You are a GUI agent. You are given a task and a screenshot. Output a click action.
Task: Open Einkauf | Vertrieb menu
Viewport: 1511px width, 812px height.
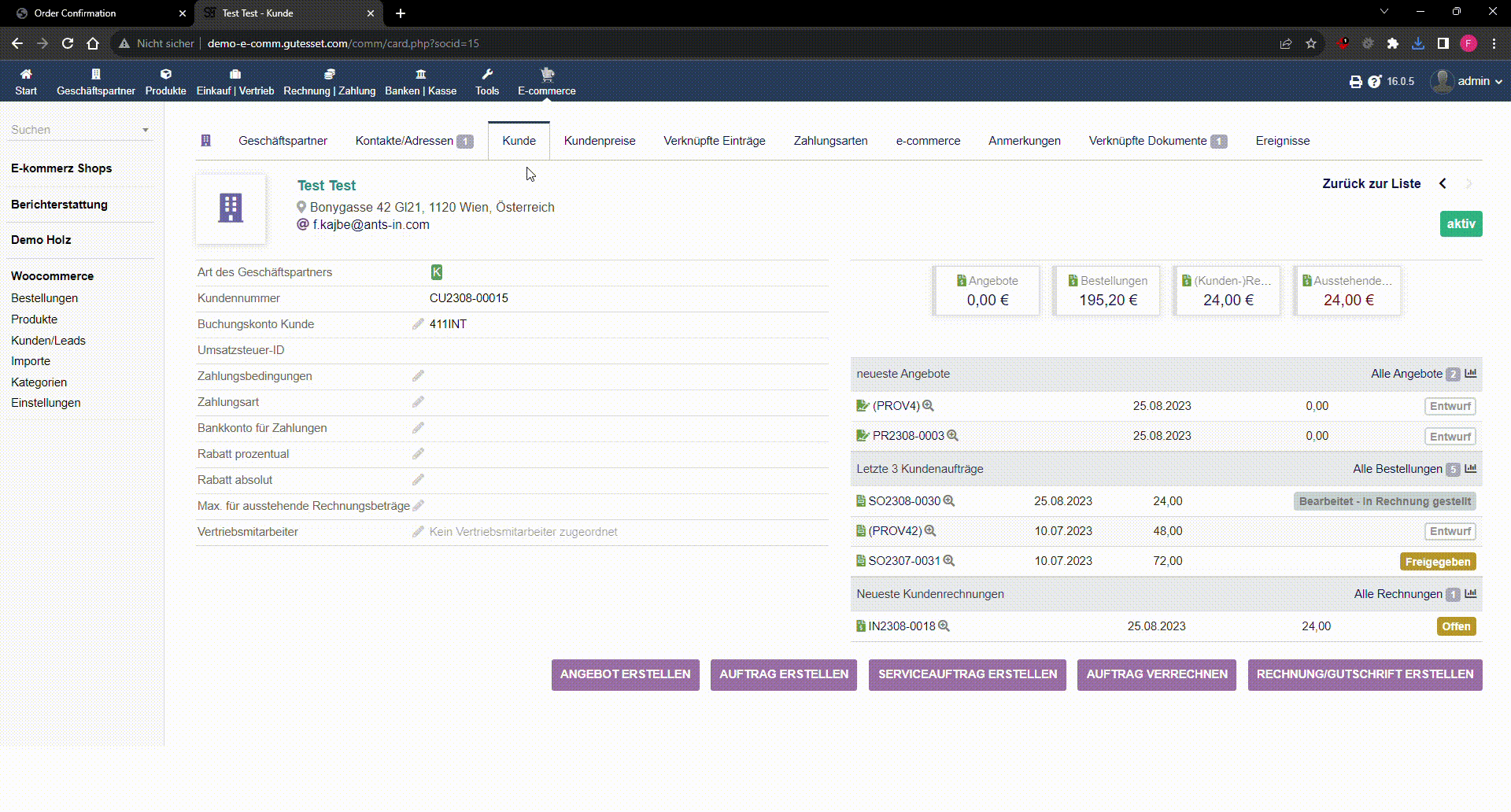(235, 82)
